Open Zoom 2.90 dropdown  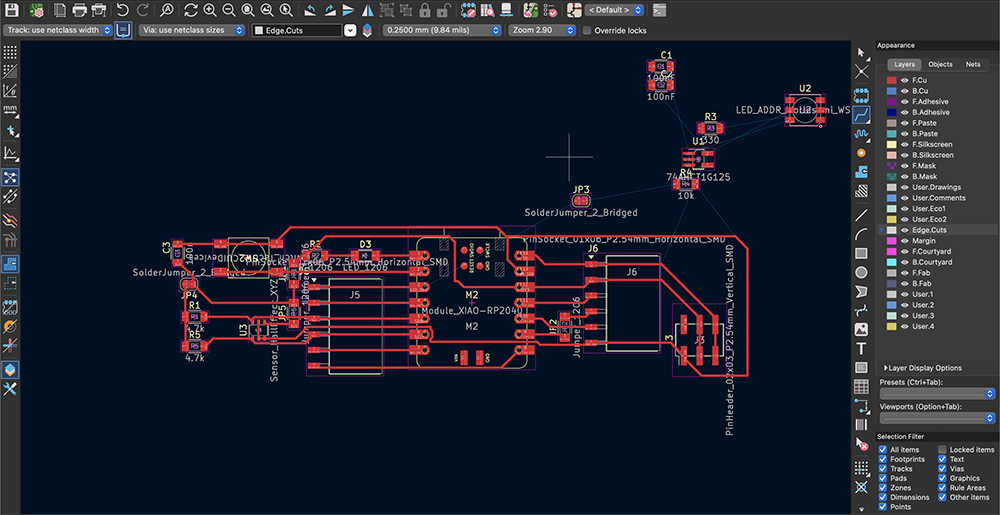tap(543, 30)
